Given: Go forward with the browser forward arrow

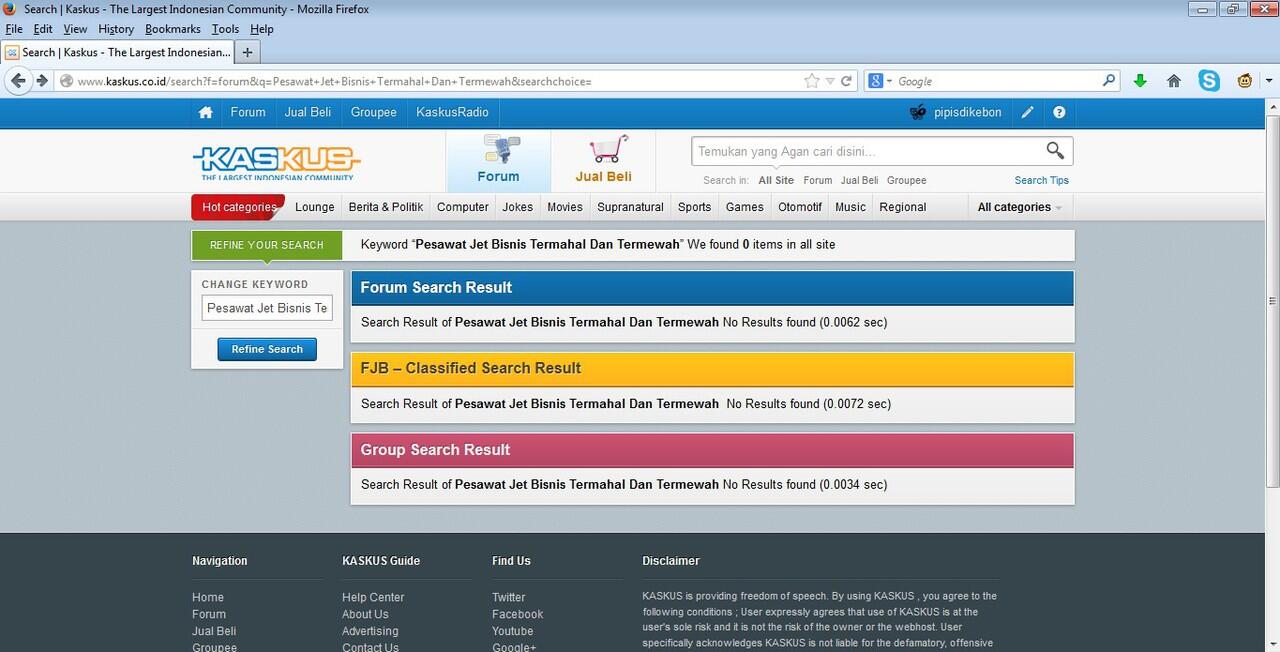Looking at the screenshot, I should coord(42,81).
